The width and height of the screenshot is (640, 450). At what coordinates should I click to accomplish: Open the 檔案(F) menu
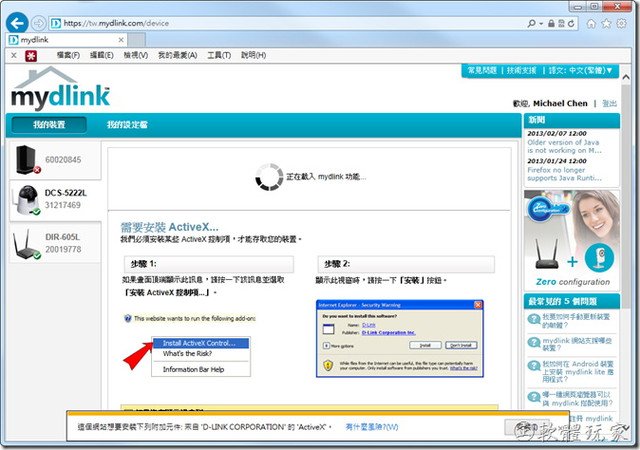68,55
